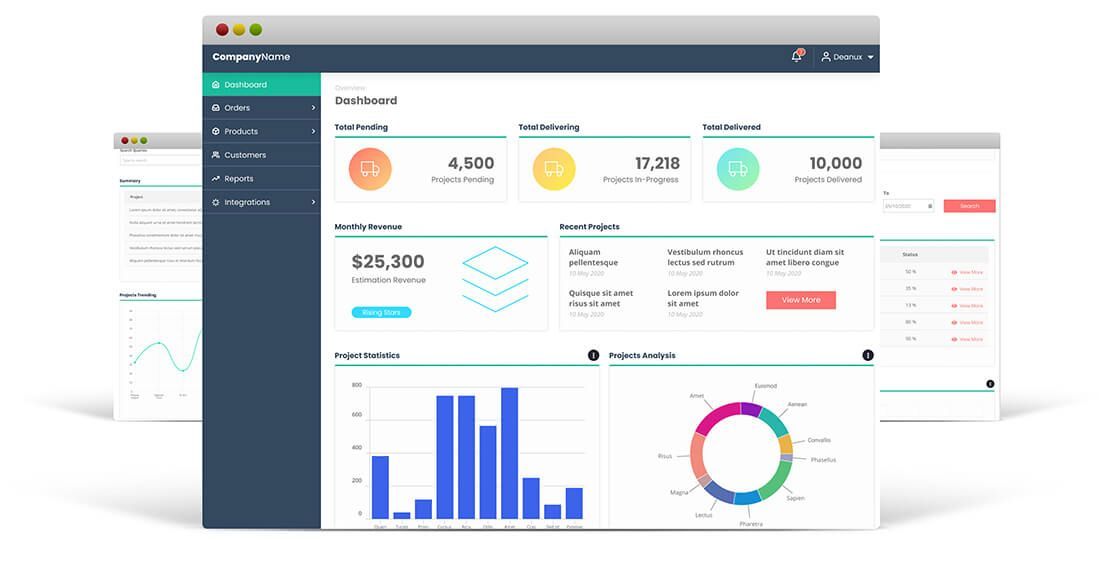The width and height of the screenshot is (1110, 576).
Task: Click the 4,500 Projects Pending value
Action: click(x=471, y=163)
